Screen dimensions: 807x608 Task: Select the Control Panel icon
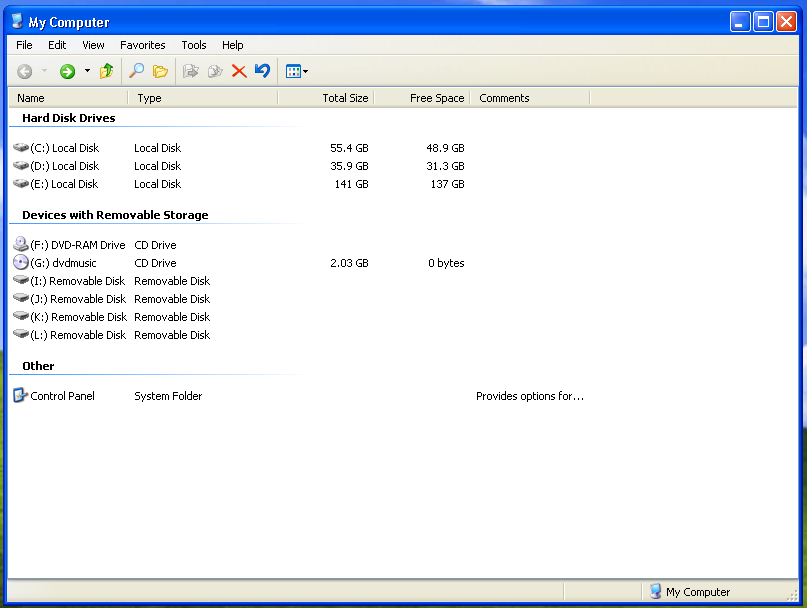20,395
